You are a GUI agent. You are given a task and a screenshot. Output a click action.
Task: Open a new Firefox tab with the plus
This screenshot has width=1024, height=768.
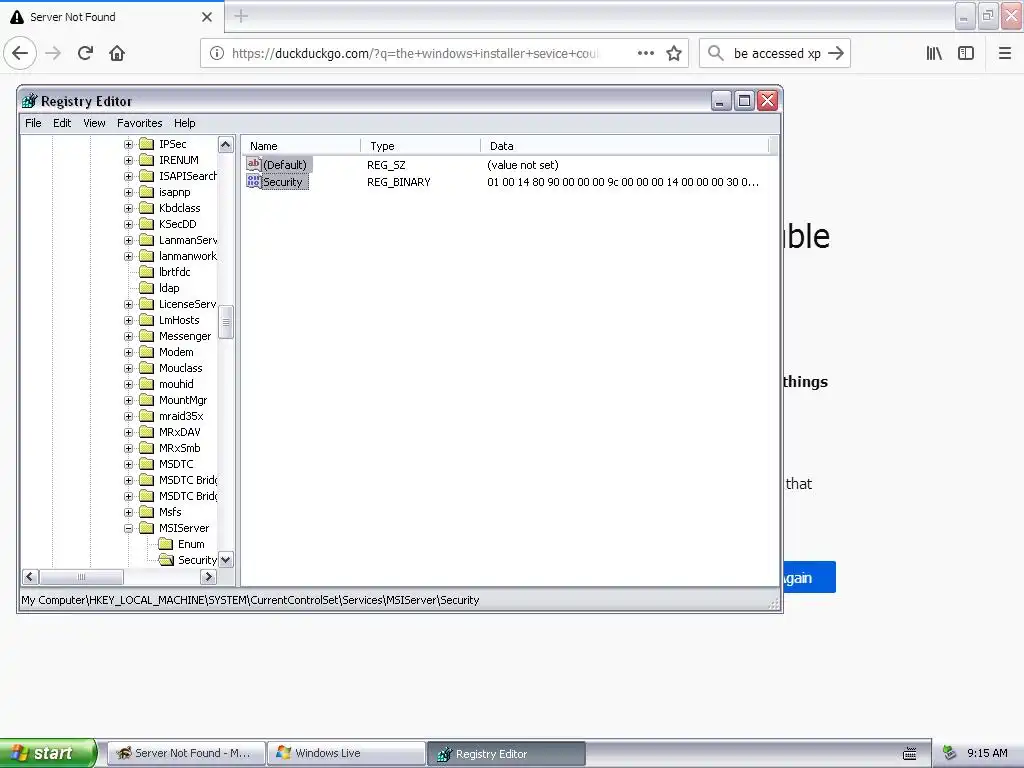[241, 16]
